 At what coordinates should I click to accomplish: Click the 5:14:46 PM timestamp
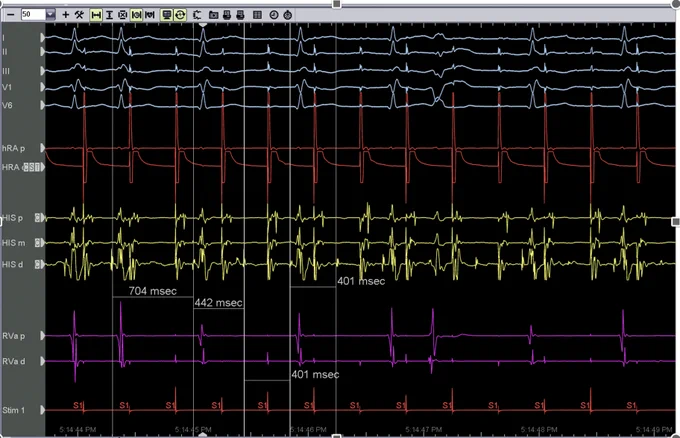[308, 430]
